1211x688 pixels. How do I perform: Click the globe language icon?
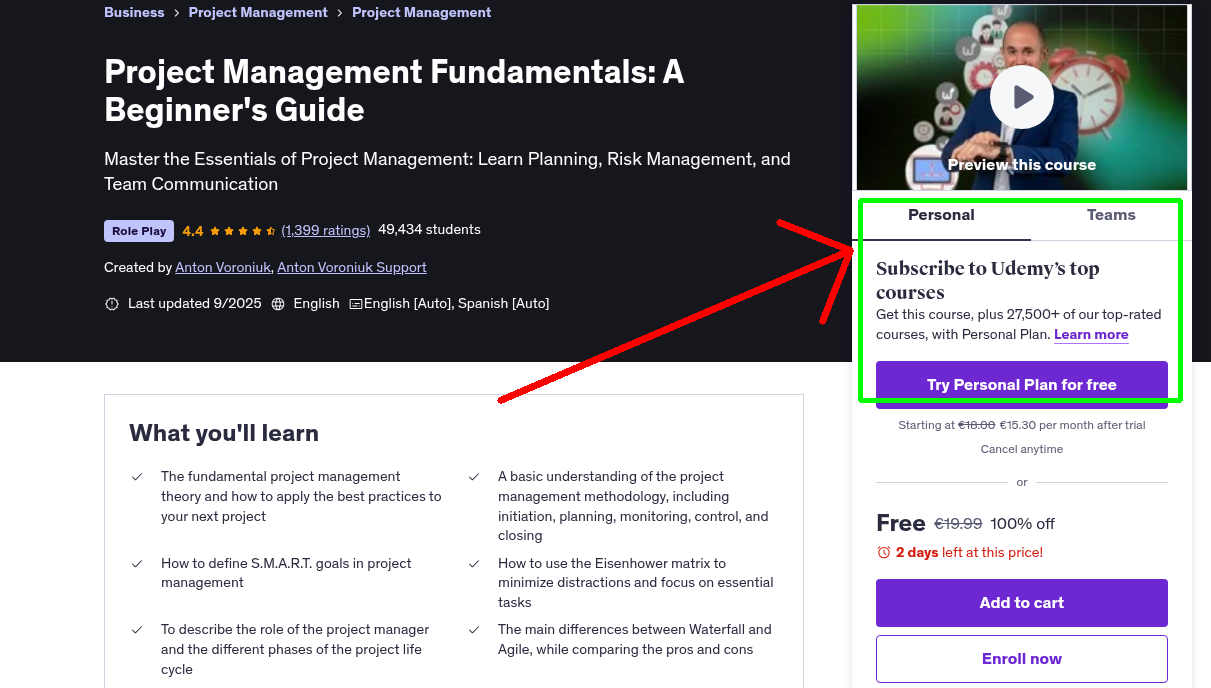[x=278, y=304]
